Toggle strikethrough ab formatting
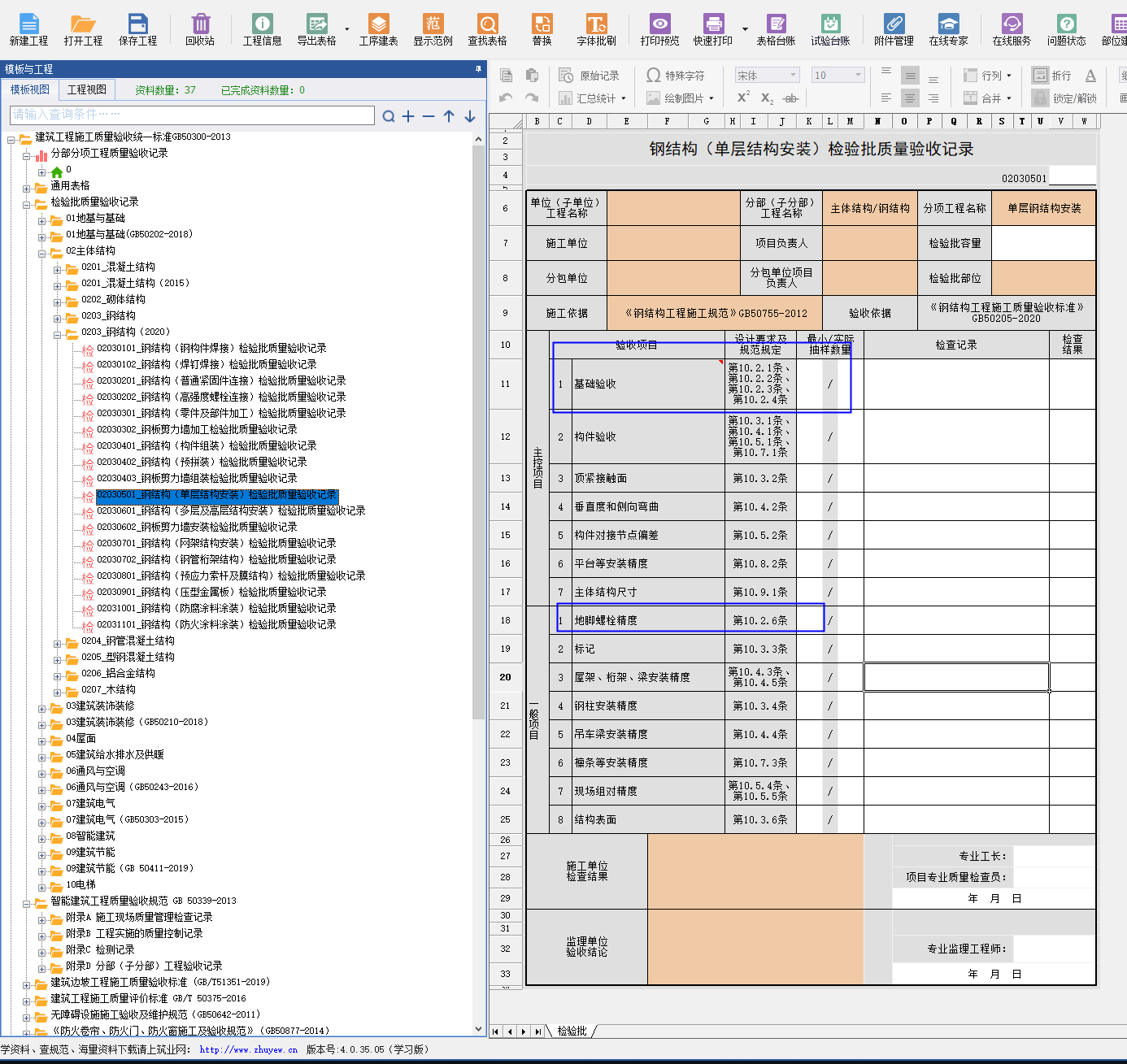 [x=790, y=98]
